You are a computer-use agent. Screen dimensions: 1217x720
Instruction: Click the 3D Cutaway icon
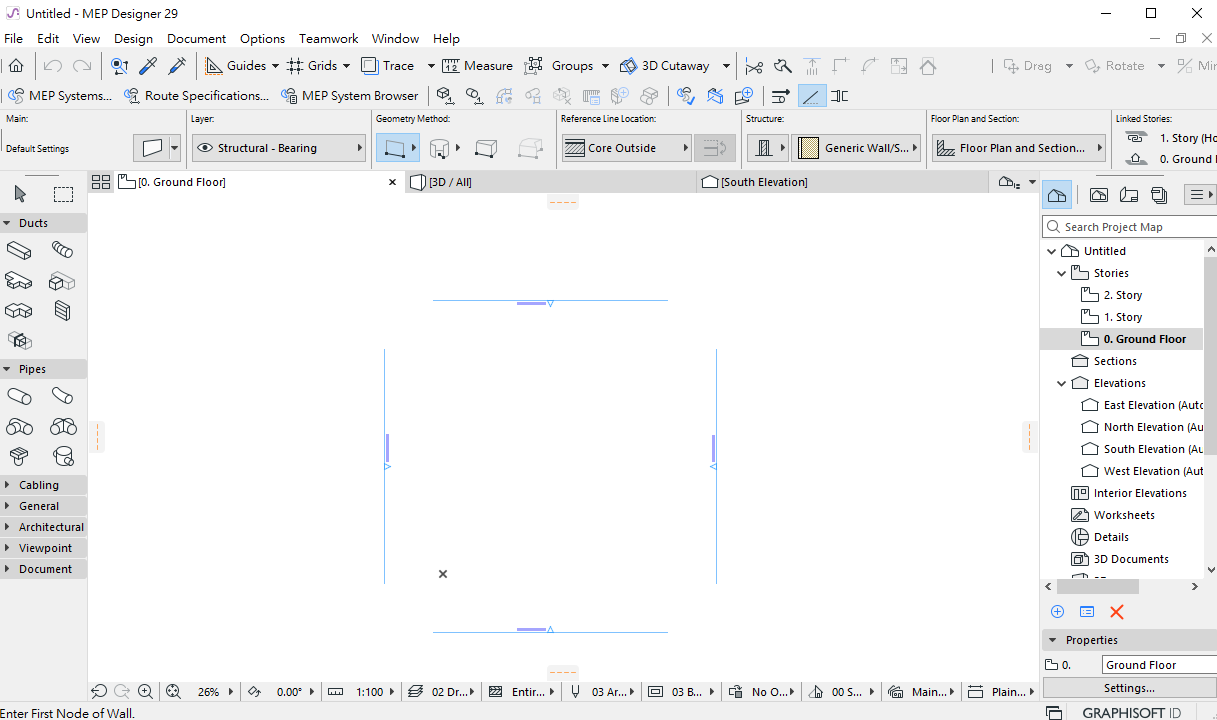pos(628,66)
